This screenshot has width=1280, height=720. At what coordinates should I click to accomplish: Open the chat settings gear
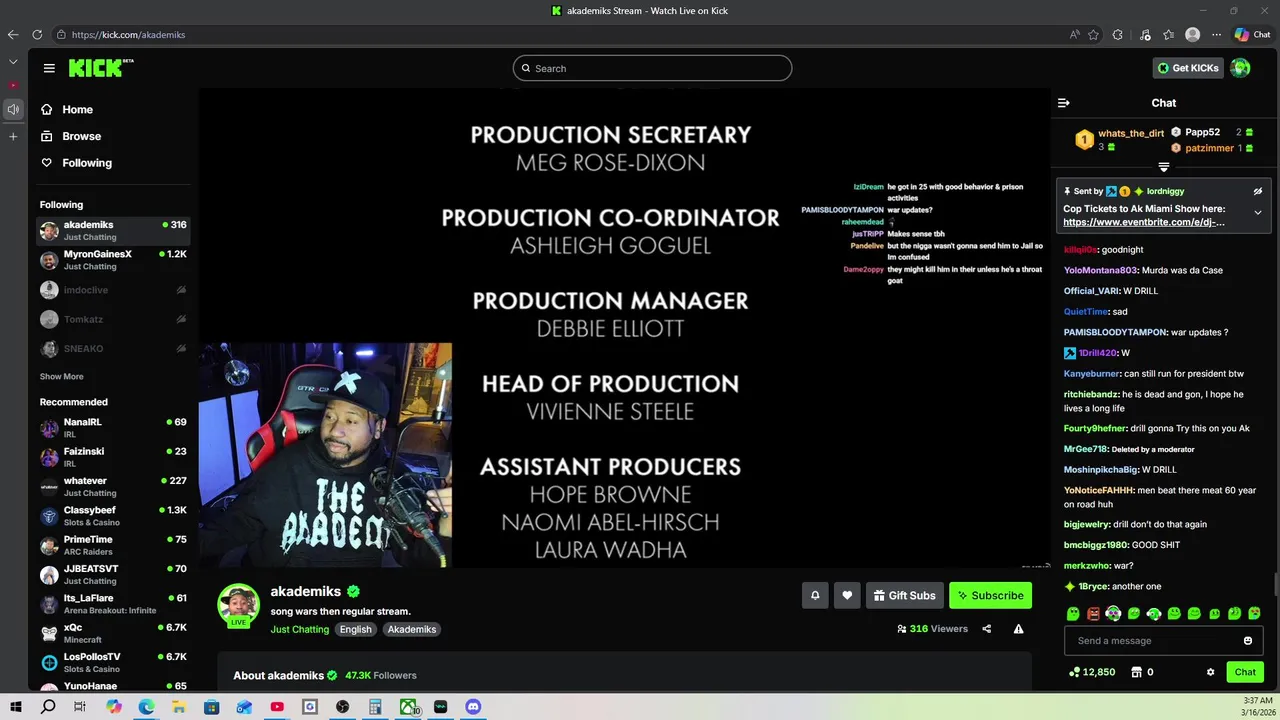pyautogui.click(x=1210, y=672)
